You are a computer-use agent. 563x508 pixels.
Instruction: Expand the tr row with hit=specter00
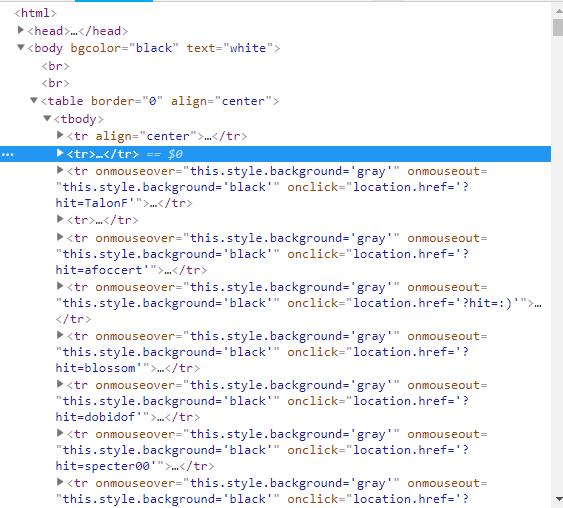pyautogui.click(x=60, y=433)
